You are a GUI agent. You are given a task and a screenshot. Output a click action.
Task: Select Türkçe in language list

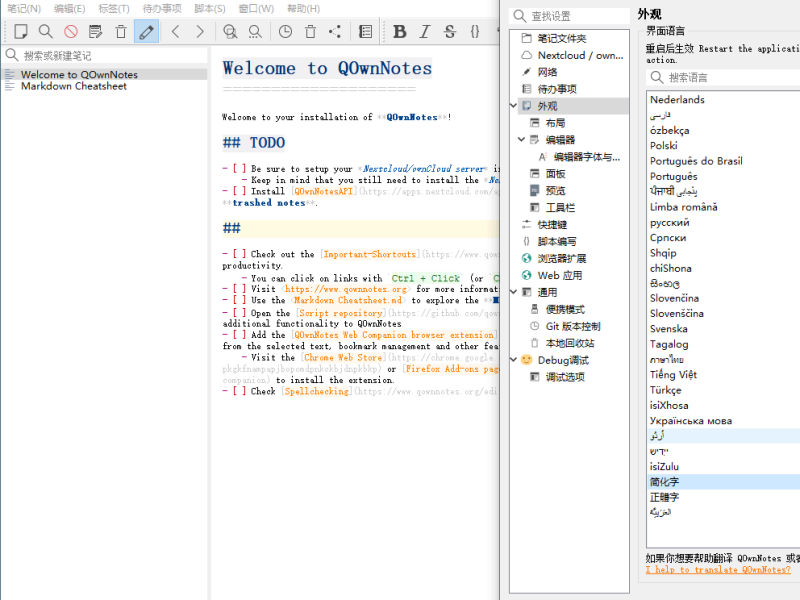(x=723, y=390)
